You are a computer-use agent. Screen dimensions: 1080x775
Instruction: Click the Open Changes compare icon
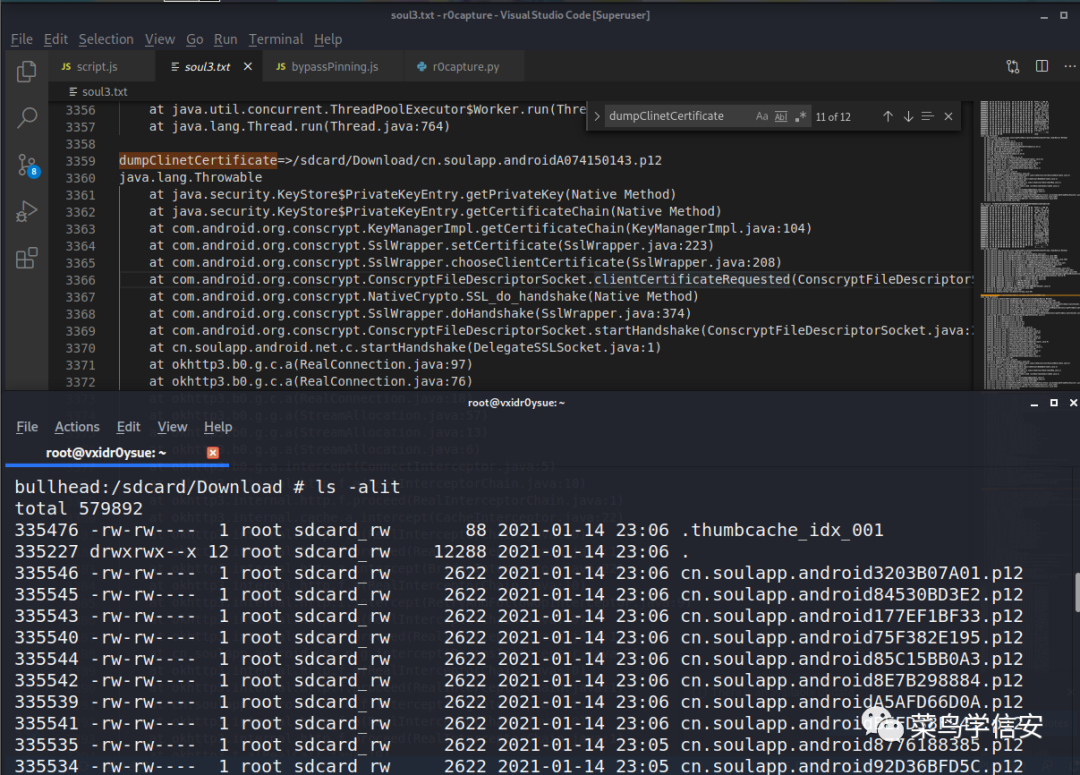coord(1012,67)
